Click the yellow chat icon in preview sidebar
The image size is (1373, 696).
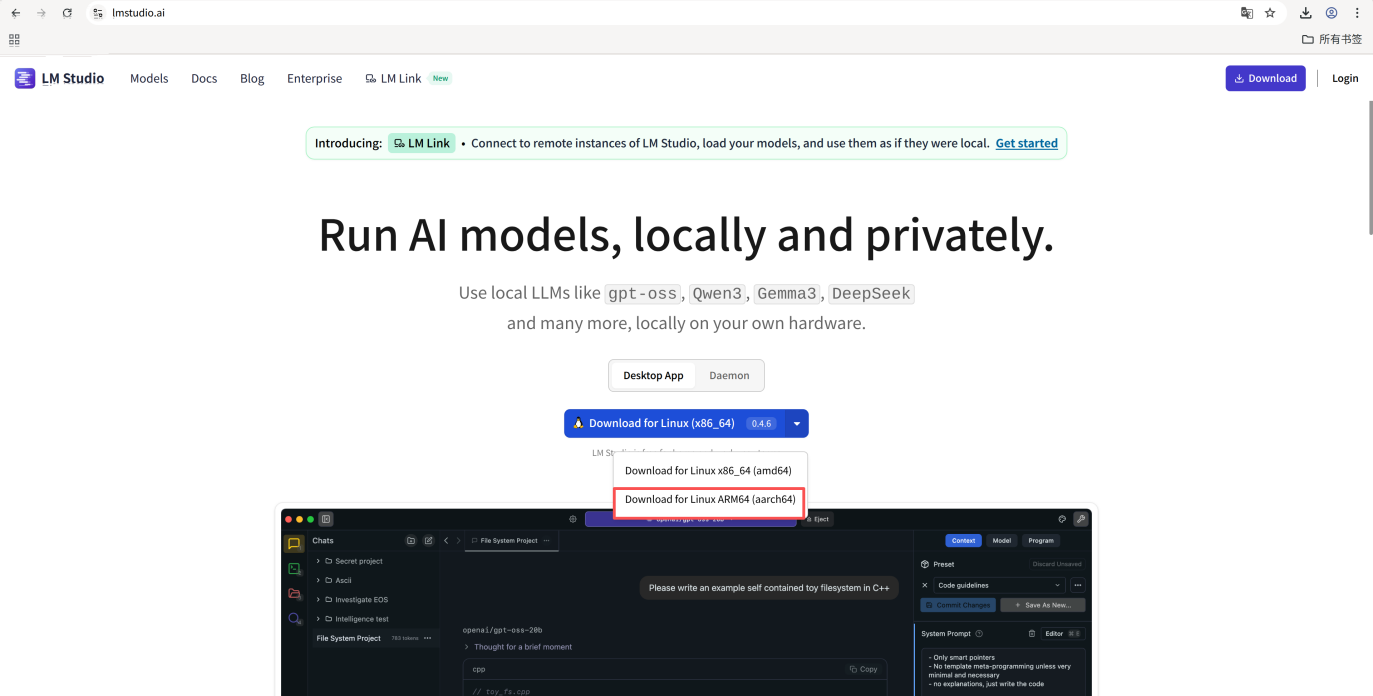pos(294,544)
